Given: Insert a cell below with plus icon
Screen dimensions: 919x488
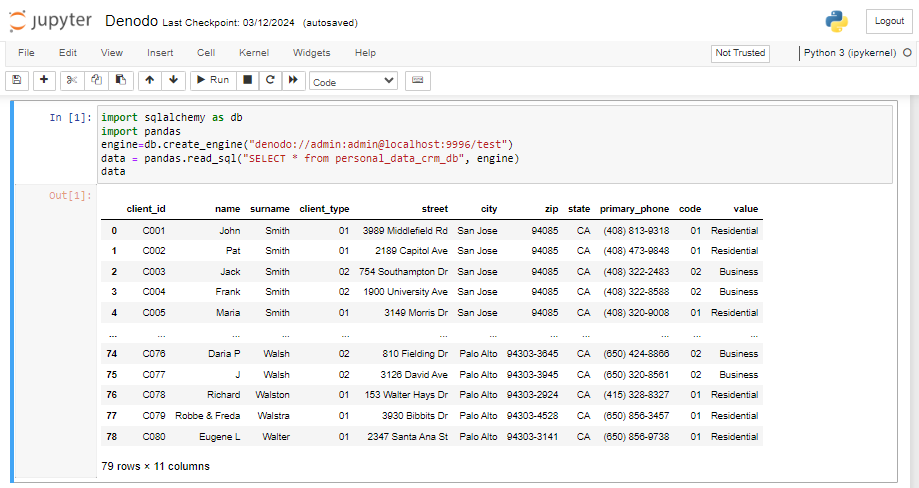Looking at the screenshot, I should (x=44, y=80).
